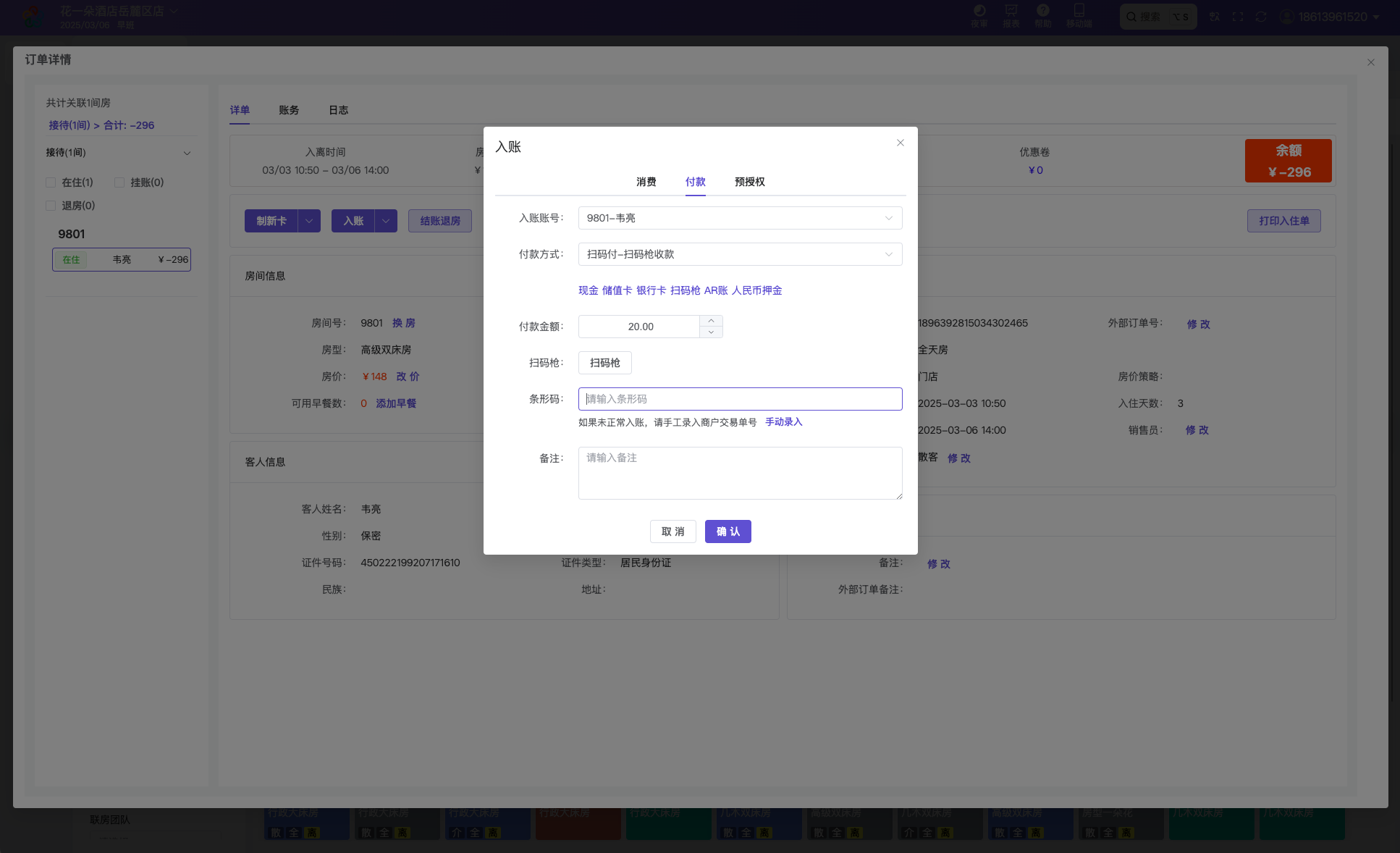Screen dimensions: 1400x853
Task: Click 修改 next to 散客
Action: click(959, 458)
